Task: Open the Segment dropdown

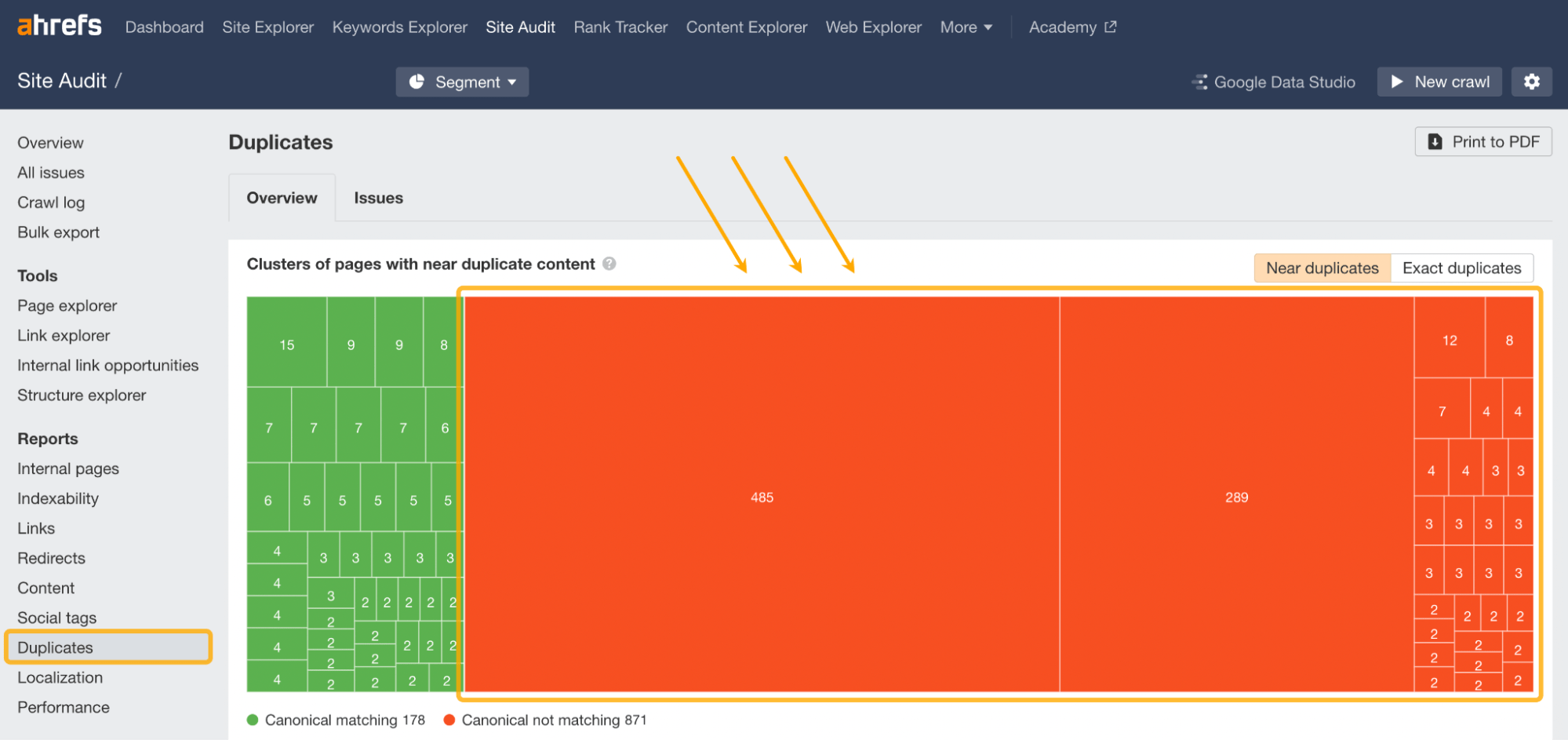Action: (462, 81)
